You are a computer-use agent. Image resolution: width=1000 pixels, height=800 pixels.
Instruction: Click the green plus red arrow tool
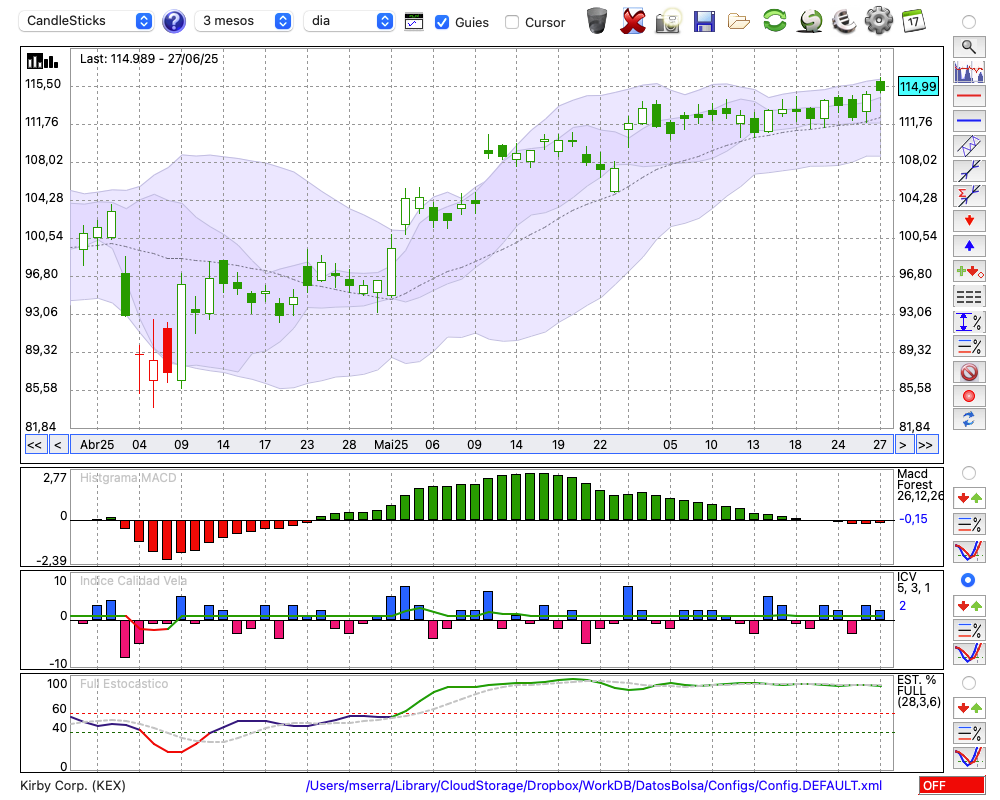[969, 271]
